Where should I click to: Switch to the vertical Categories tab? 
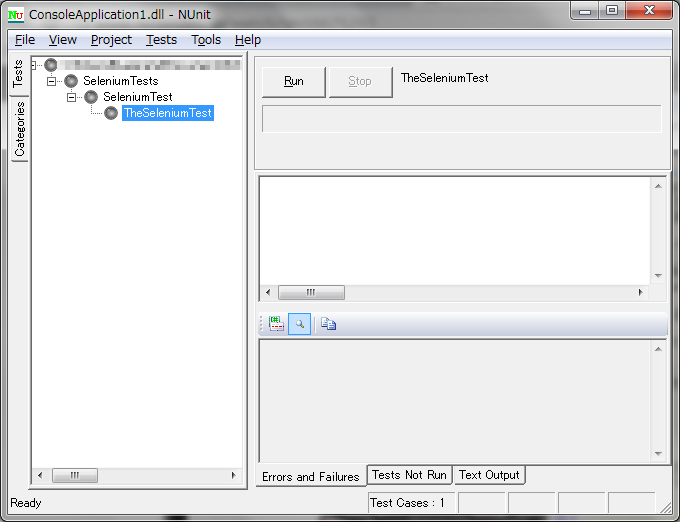(x=20, y=129)
